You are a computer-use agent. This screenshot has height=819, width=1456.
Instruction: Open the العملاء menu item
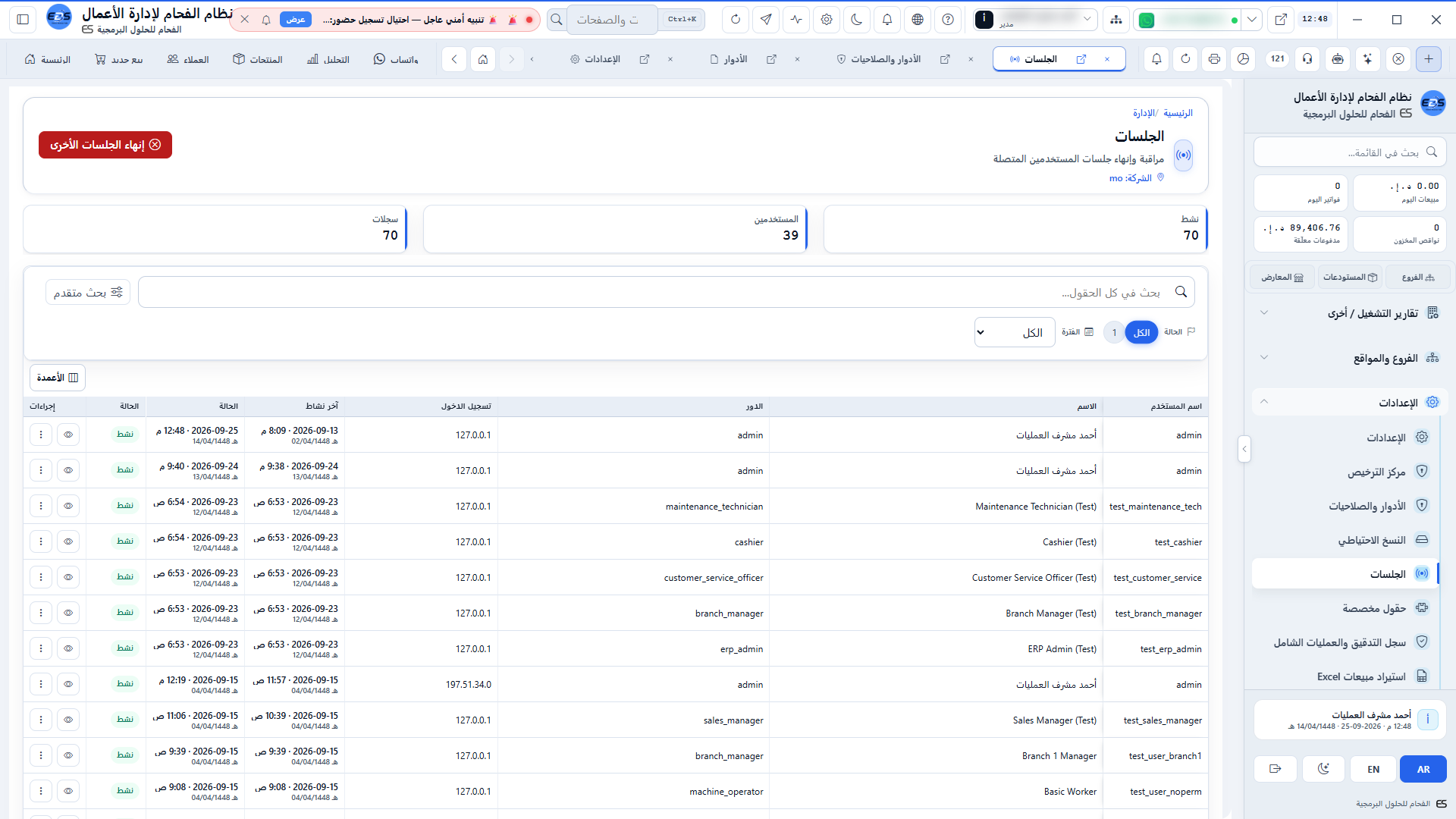pos(188,59)
